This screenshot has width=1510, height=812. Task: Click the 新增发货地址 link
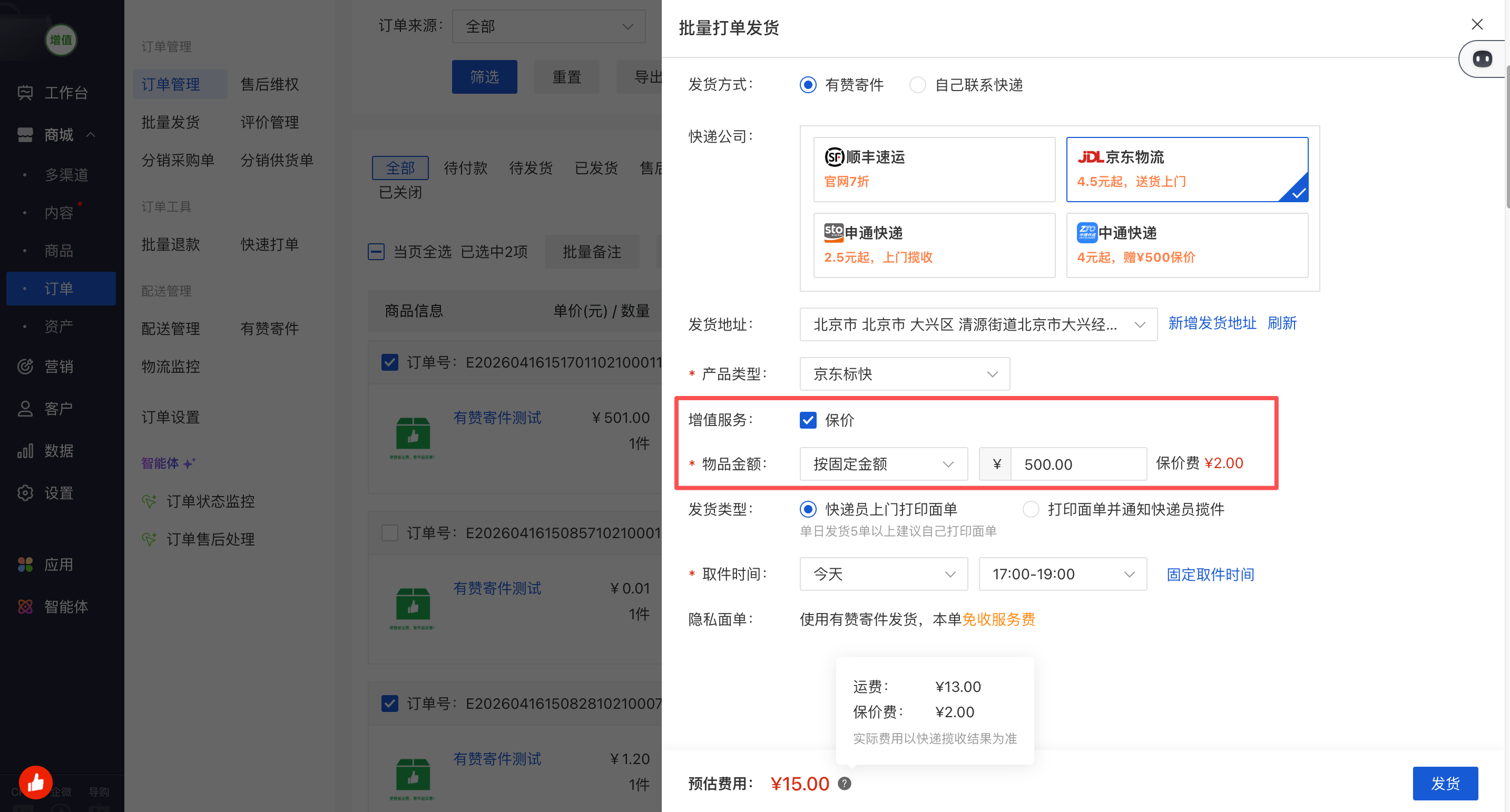tap(1212, 323)
